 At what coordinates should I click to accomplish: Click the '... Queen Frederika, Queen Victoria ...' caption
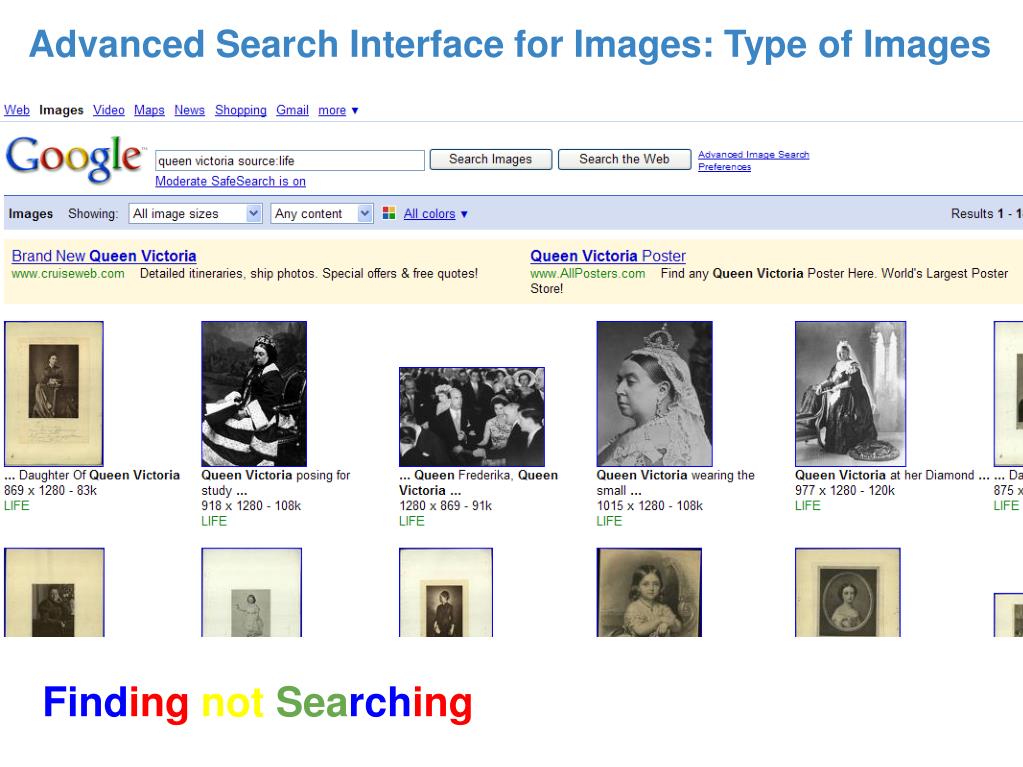[479, 483]
